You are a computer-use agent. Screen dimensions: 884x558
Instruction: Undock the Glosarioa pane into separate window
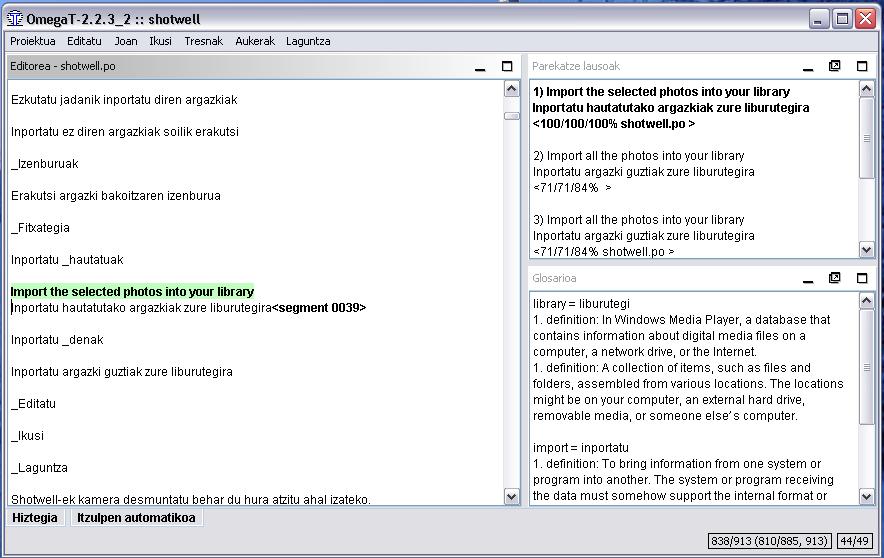835,278
